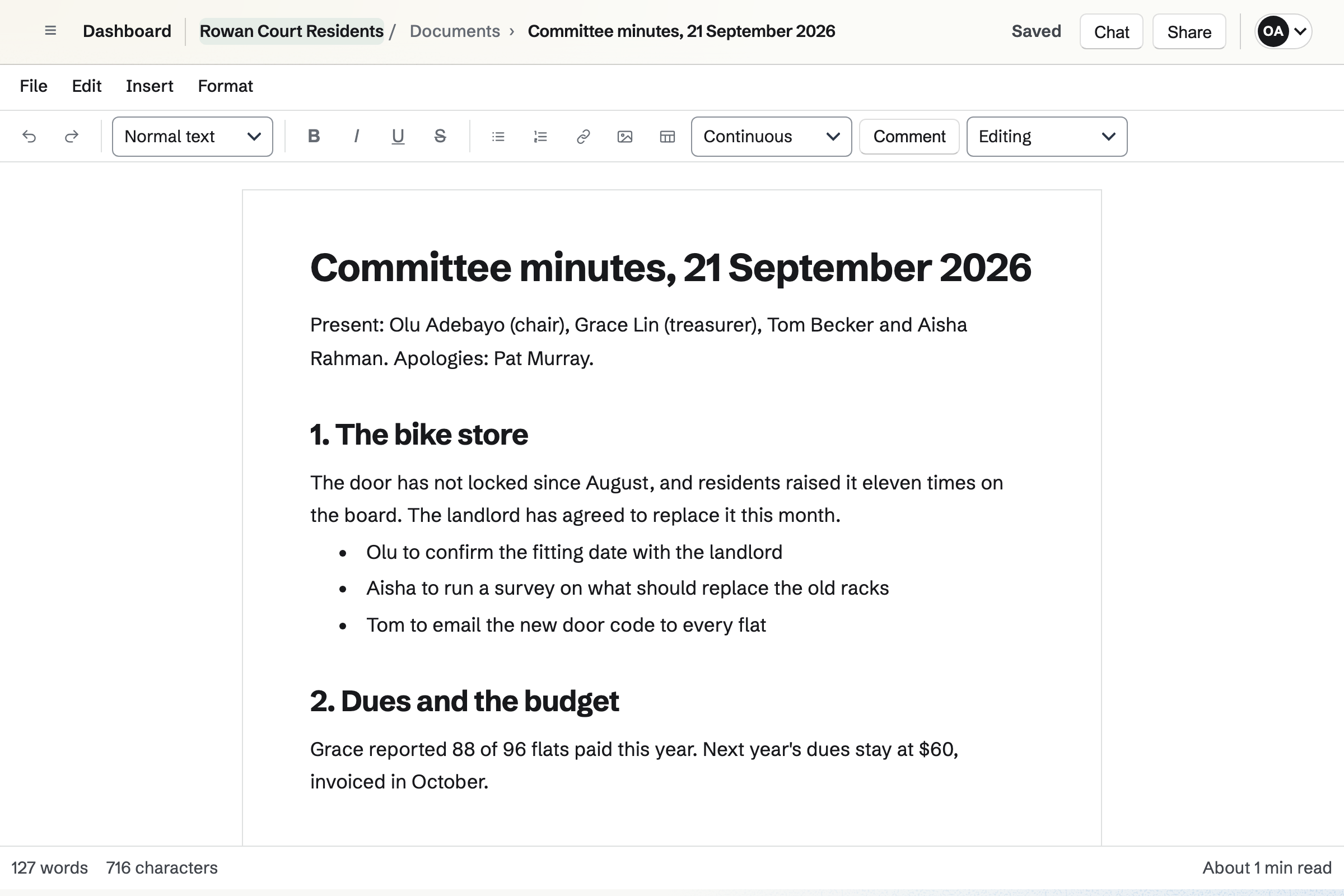Click bullet 'Olu to confirm the fitting date'
This screenshot has width=1344, height=896.
pos(575,552)
